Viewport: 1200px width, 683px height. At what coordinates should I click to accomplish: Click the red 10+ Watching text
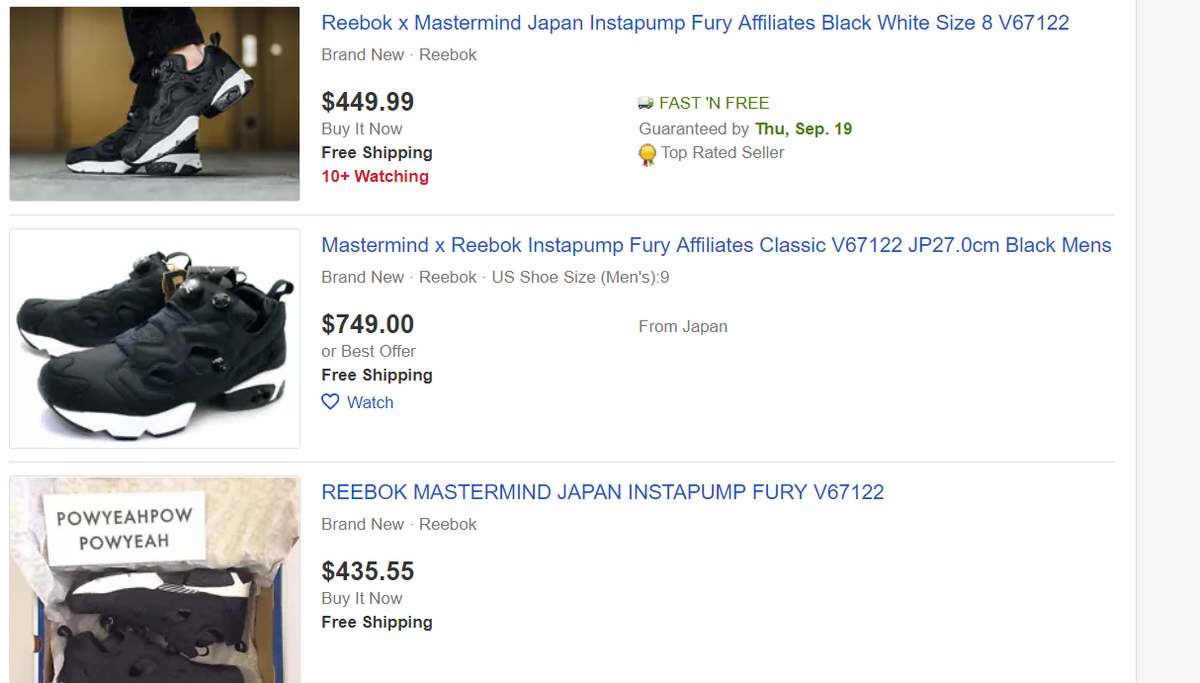click(x=375, y=176)
